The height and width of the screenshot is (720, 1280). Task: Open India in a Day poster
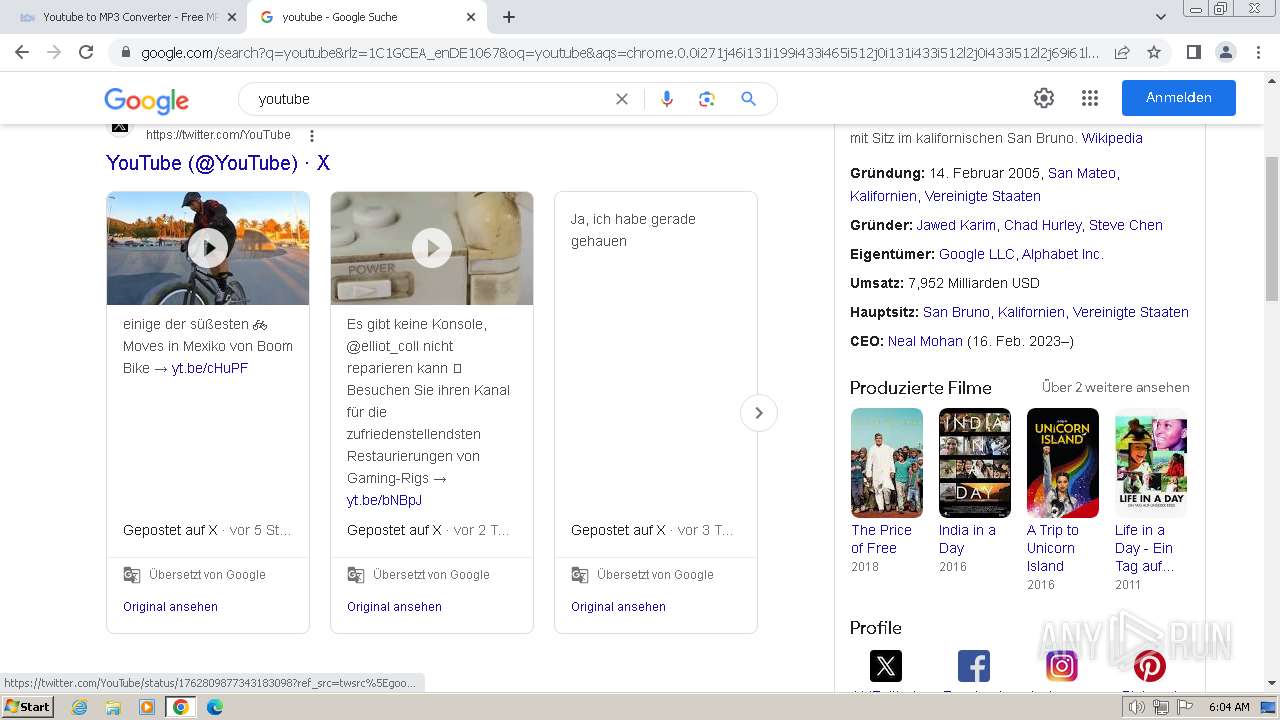coord(975,462)
